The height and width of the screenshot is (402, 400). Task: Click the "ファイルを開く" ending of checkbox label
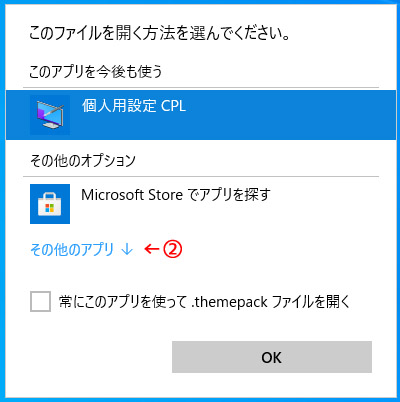[x=311, y=302]
